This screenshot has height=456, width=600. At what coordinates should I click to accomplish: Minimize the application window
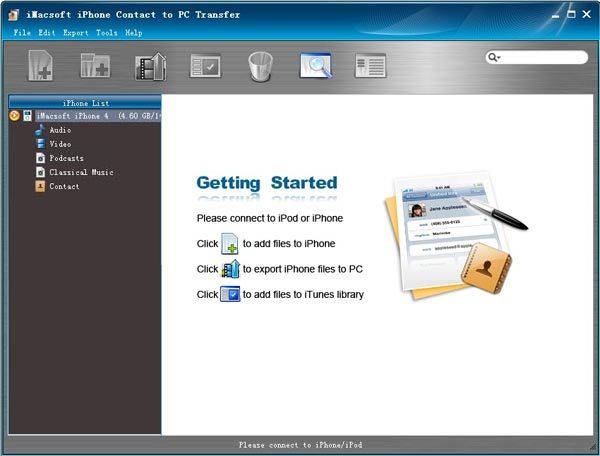(556, 15)
